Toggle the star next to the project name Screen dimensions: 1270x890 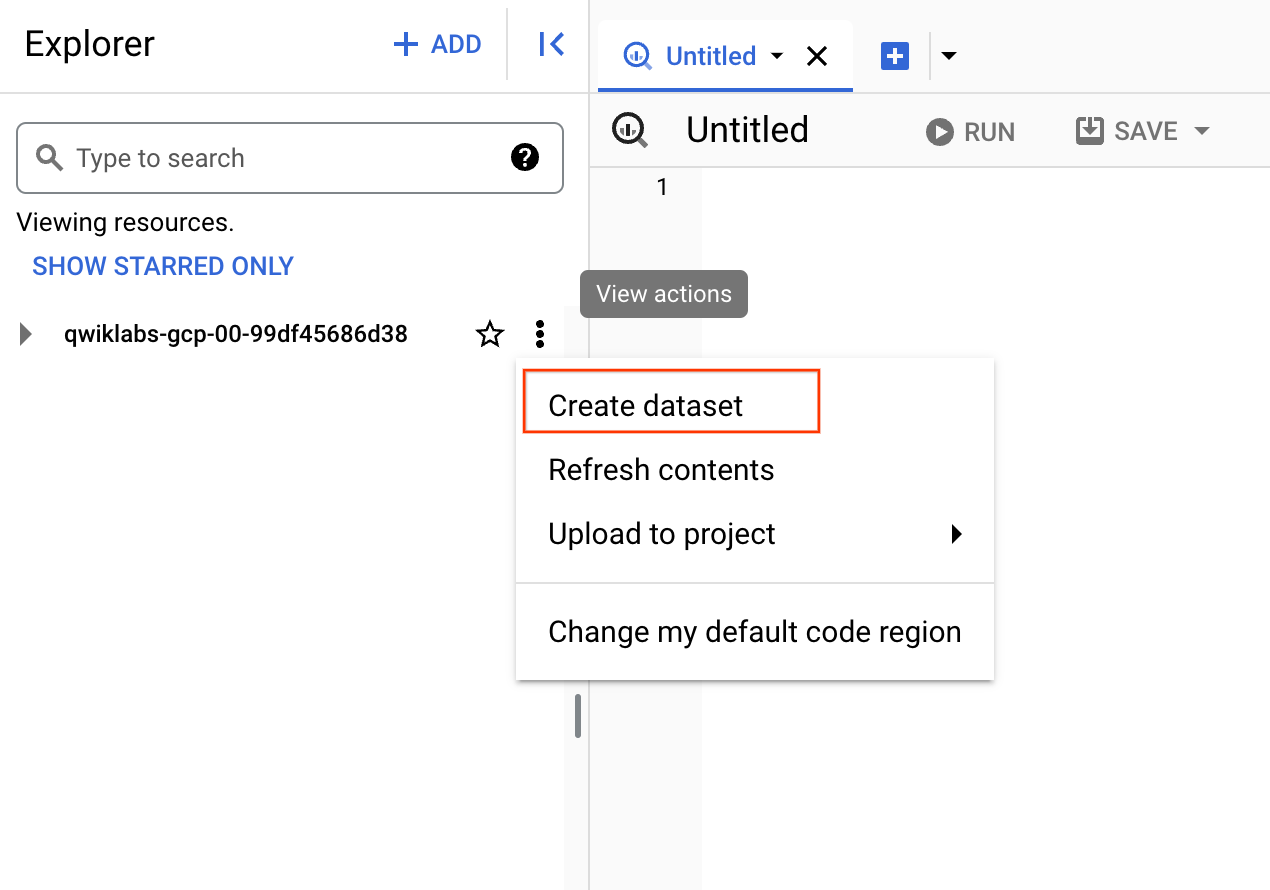(x=489, y=333)
